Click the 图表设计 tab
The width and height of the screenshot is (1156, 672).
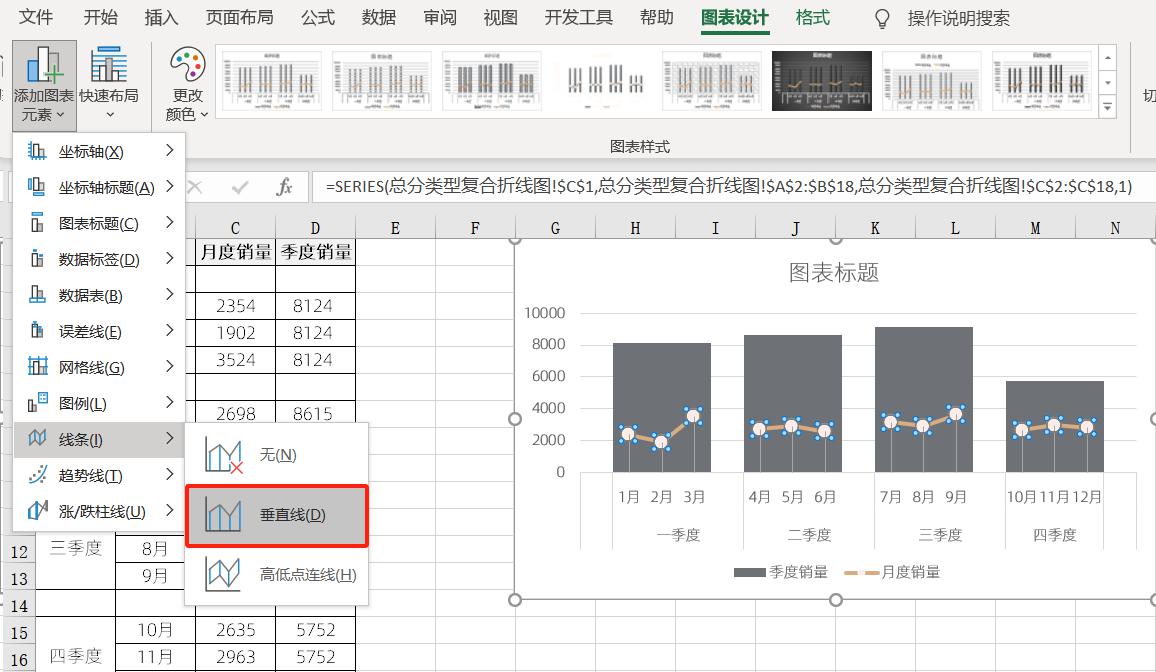(735, 17)
